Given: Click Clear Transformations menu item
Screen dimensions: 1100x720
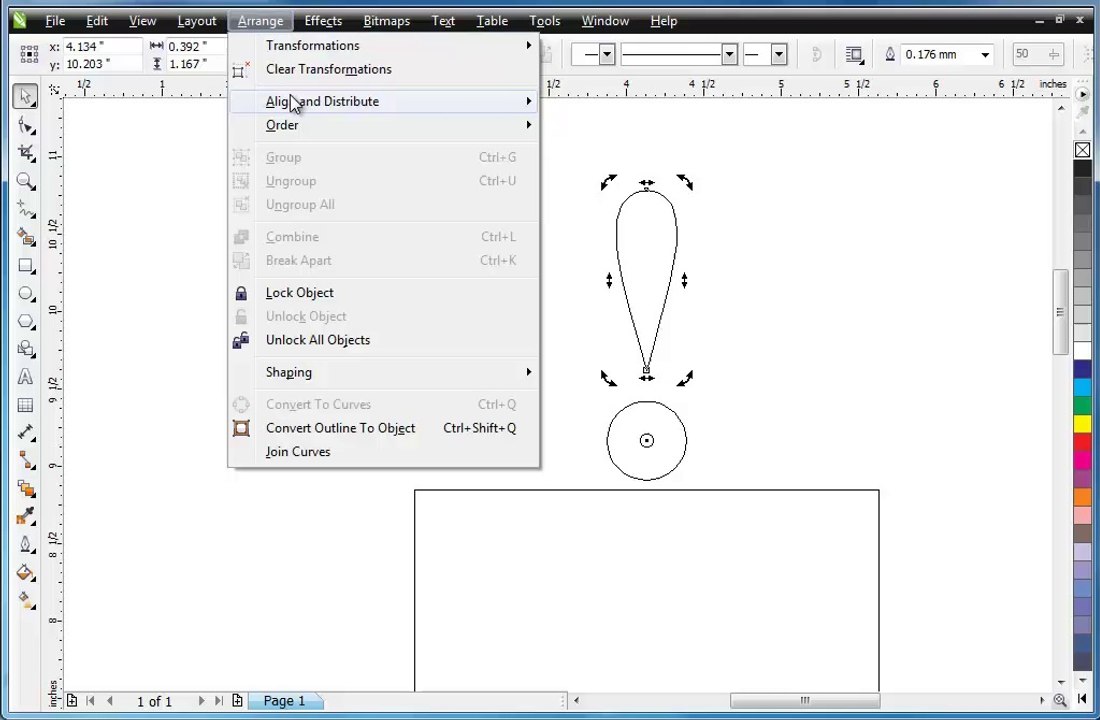Looking at the screenshot, I should point(384,69).
